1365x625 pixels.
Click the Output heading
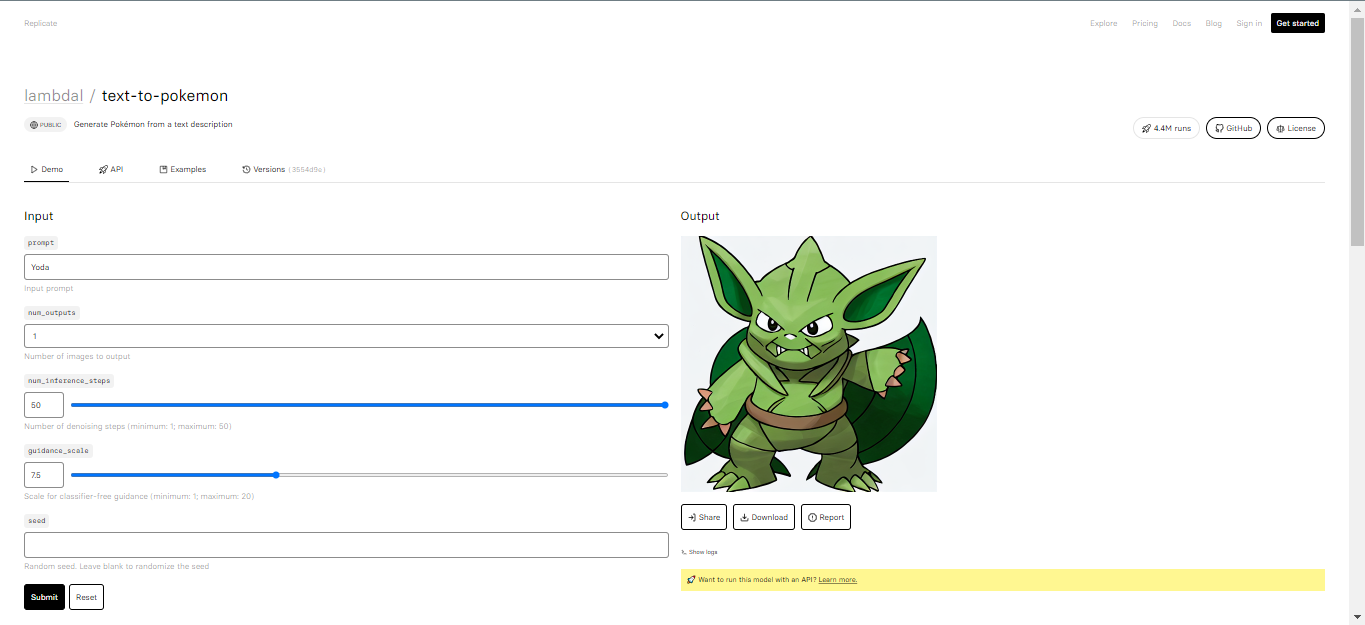tap(700, 216)
